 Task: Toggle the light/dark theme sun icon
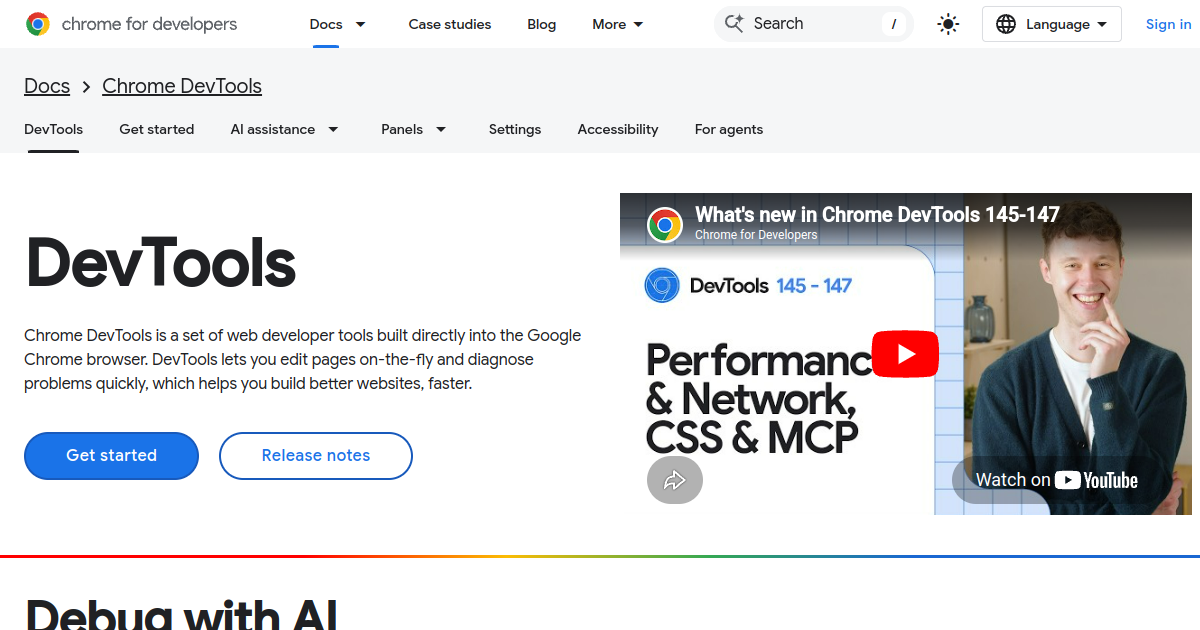tap(948, 24)
